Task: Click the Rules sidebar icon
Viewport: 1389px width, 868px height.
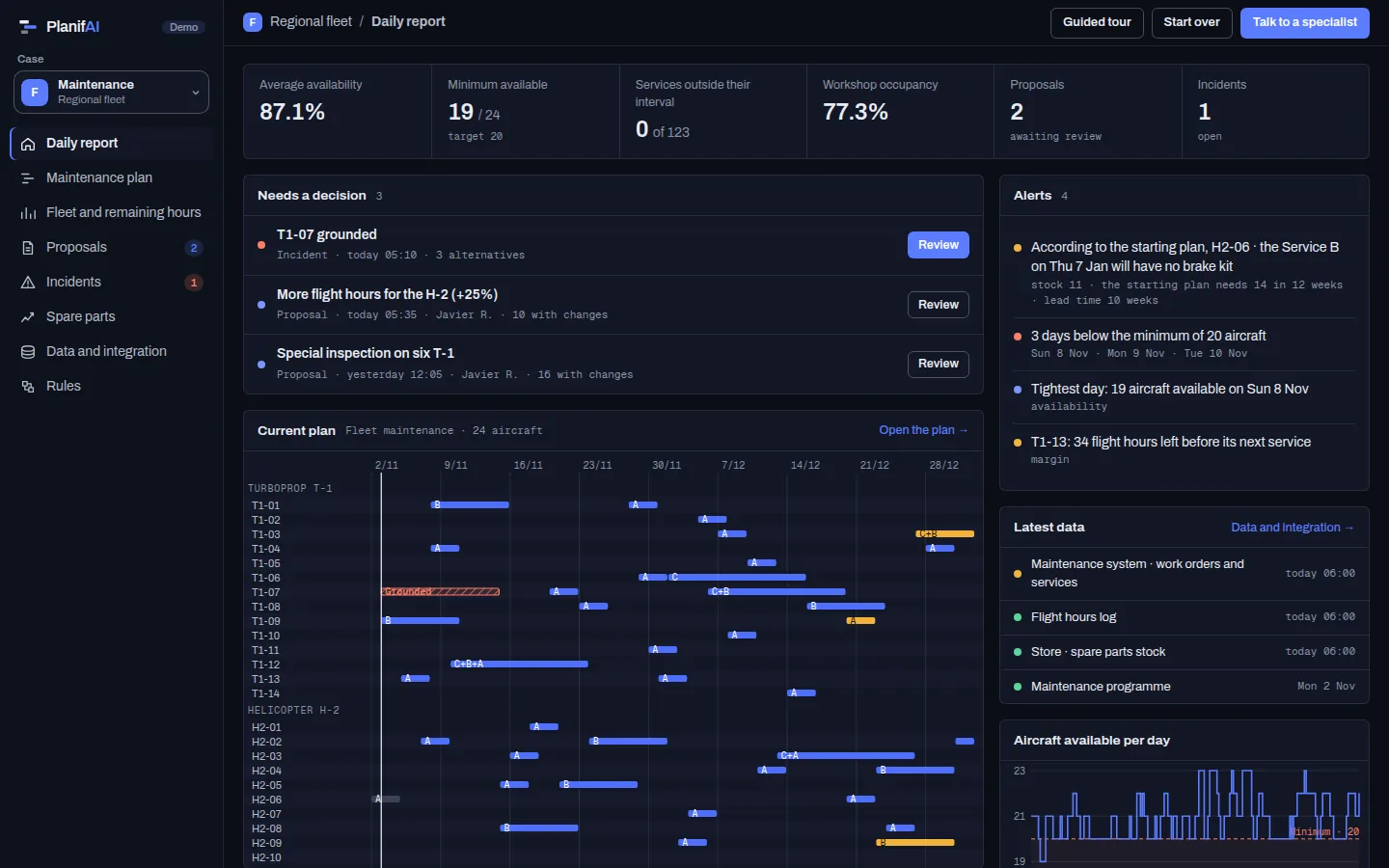Action: [x=28, y=387]
